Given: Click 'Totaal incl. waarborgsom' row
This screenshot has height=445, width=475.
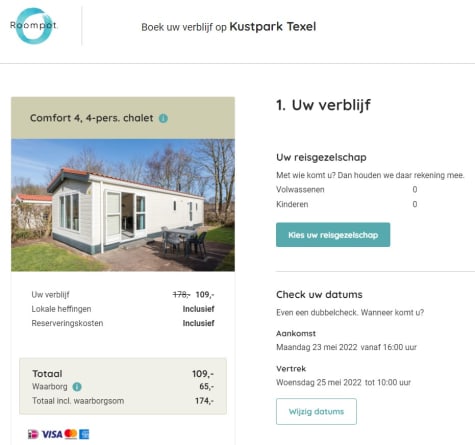Looking at the screenshot, I should coord(123,401).
